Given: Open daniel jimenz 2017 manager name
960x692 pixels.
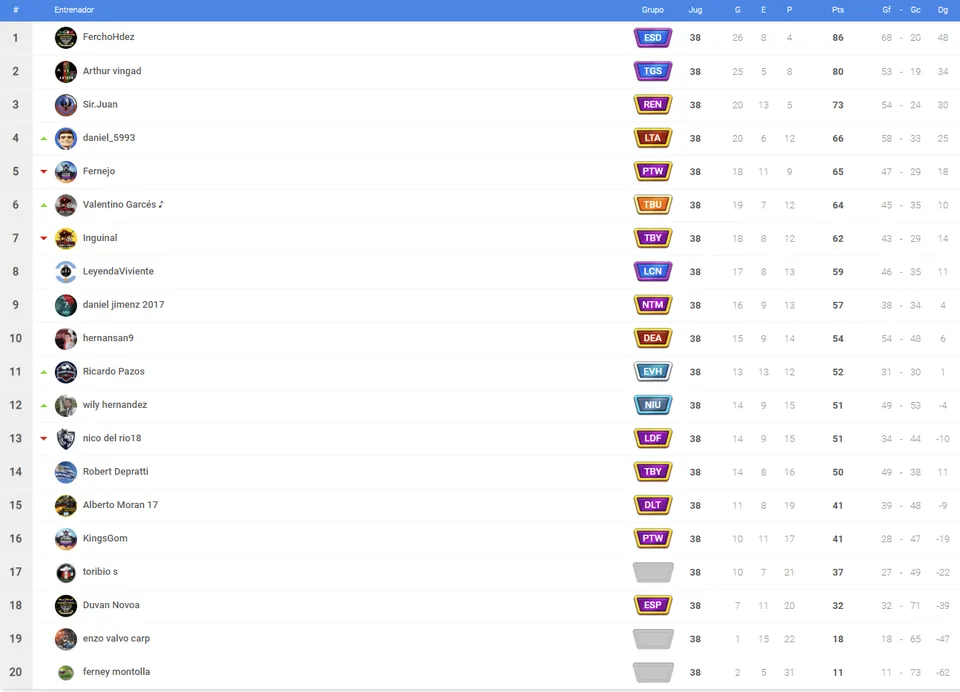Looking at the screenshot, I should click(123, 304).
